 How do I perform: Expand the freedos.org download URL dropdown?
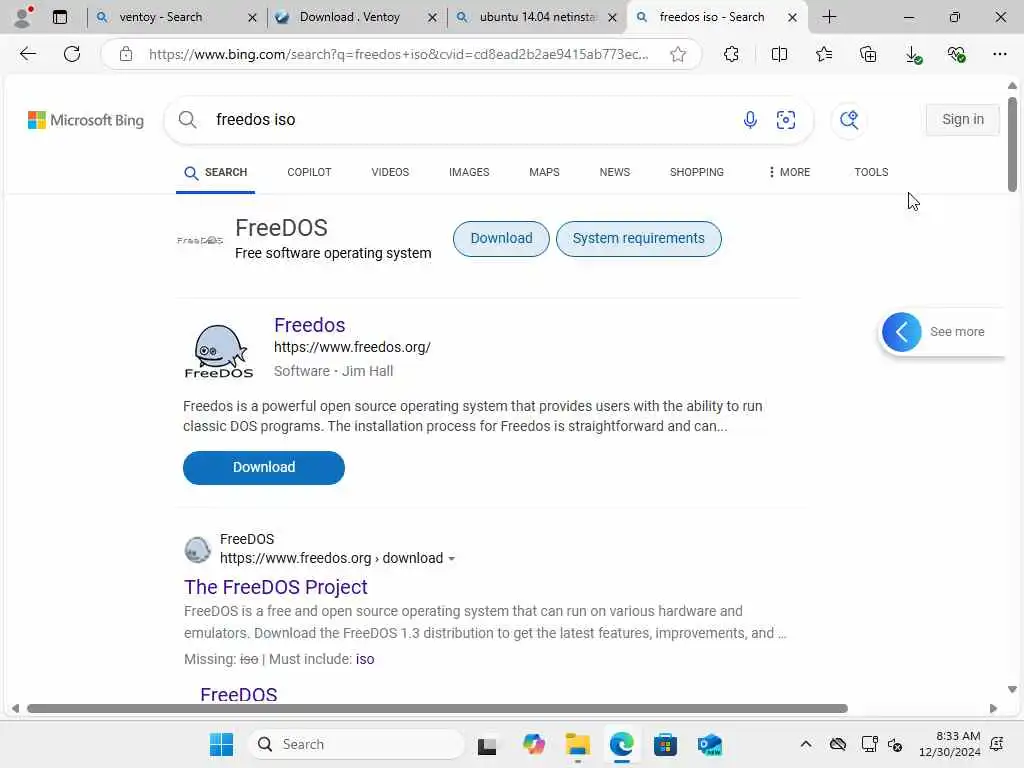451,559
